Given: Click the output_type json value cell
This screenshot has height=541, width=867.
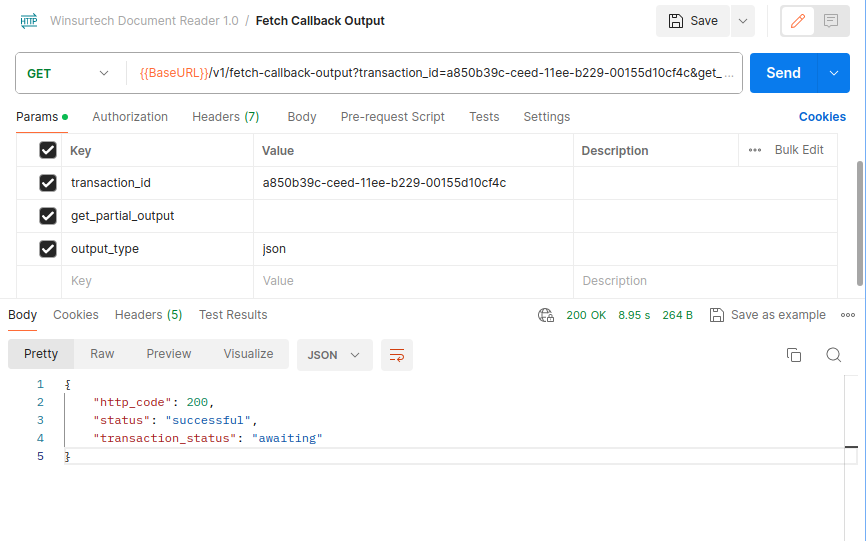Looking at the screenshot, I should [413, 248].
